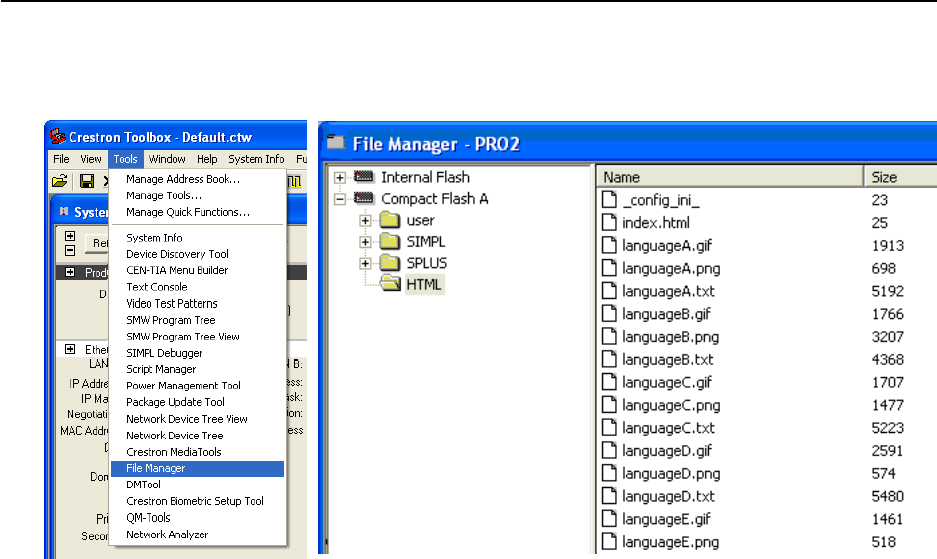The height and width of the screenshot is (559, 937).
Task: Click the file icon beside languageC.txt
Action: pos(609,427)
